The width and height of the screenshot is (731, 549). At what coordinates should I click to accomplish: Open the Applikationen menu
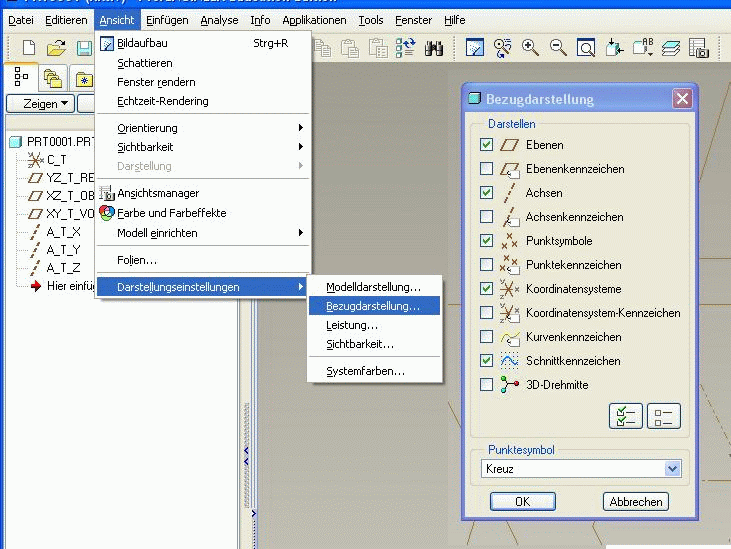coord(314,20)
